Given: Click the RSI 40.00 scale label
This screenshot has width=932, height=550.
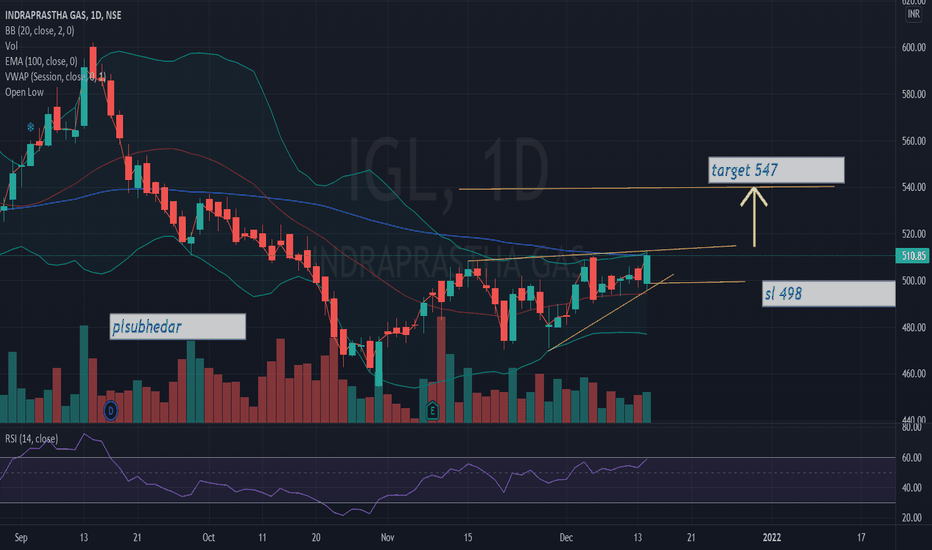Looking at the screenshot, I should (912, 488).
